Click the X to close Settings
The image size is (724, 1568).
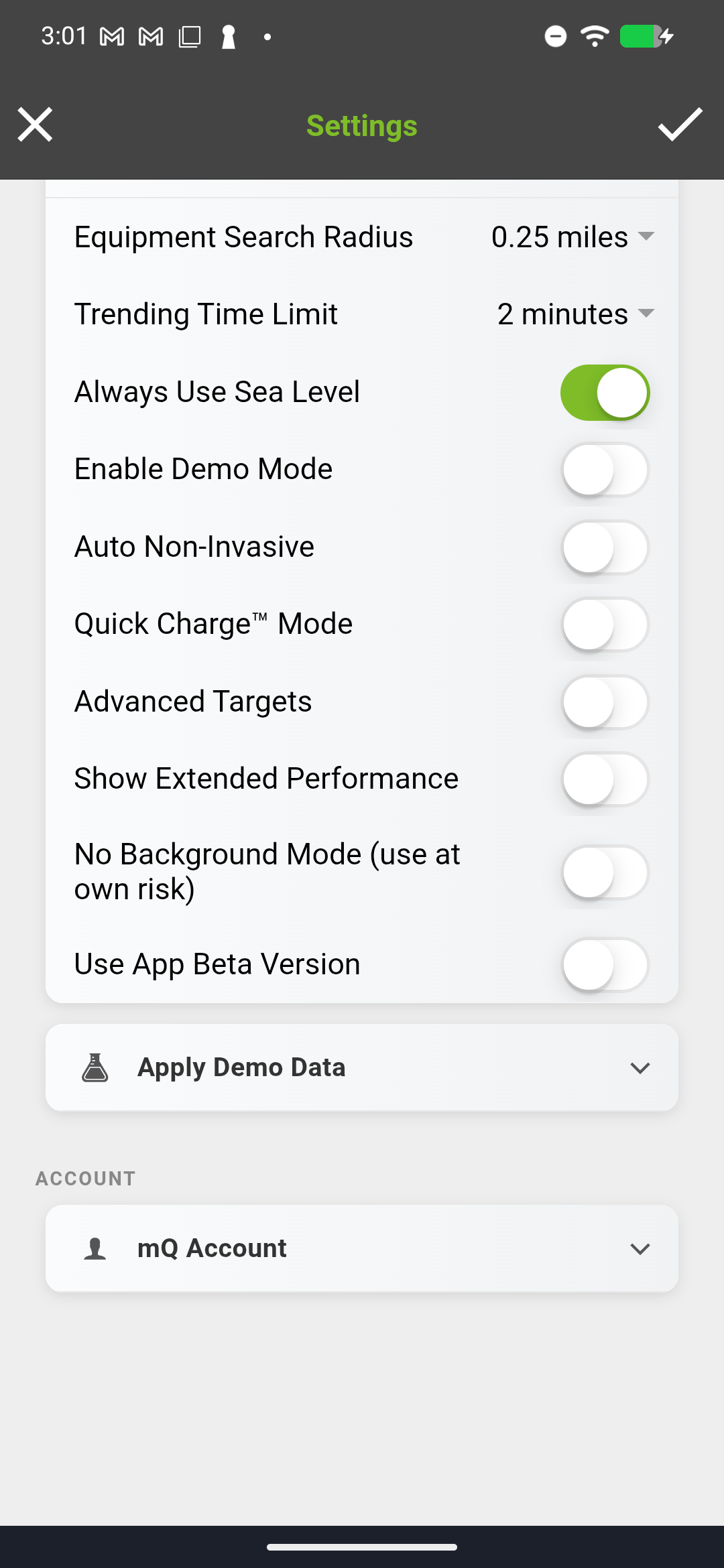pyautogui.click(x=35, y=125)
